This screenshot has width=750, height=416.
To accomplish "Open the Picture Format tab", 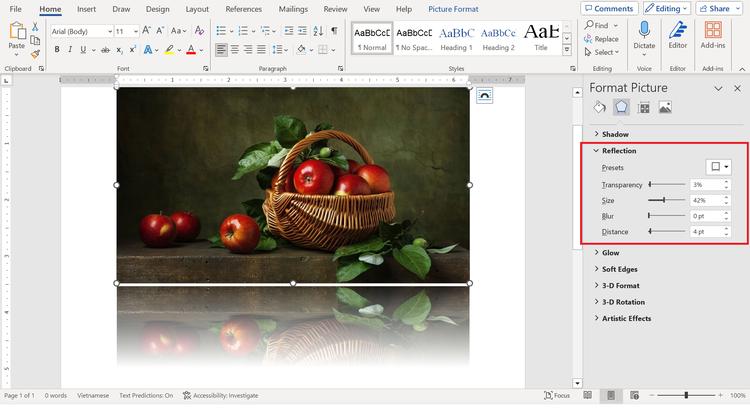I will [453, 9].
